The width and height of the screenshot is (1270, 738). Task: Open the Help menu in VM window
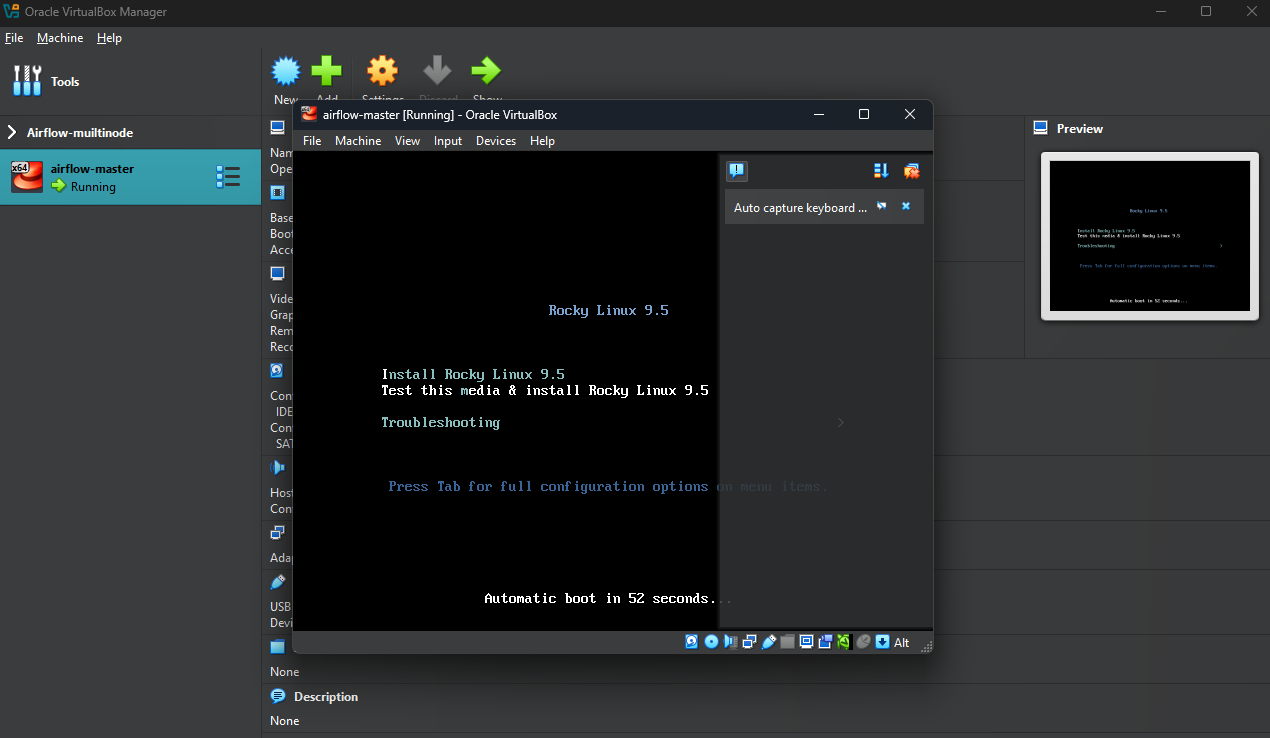(542, 141)
